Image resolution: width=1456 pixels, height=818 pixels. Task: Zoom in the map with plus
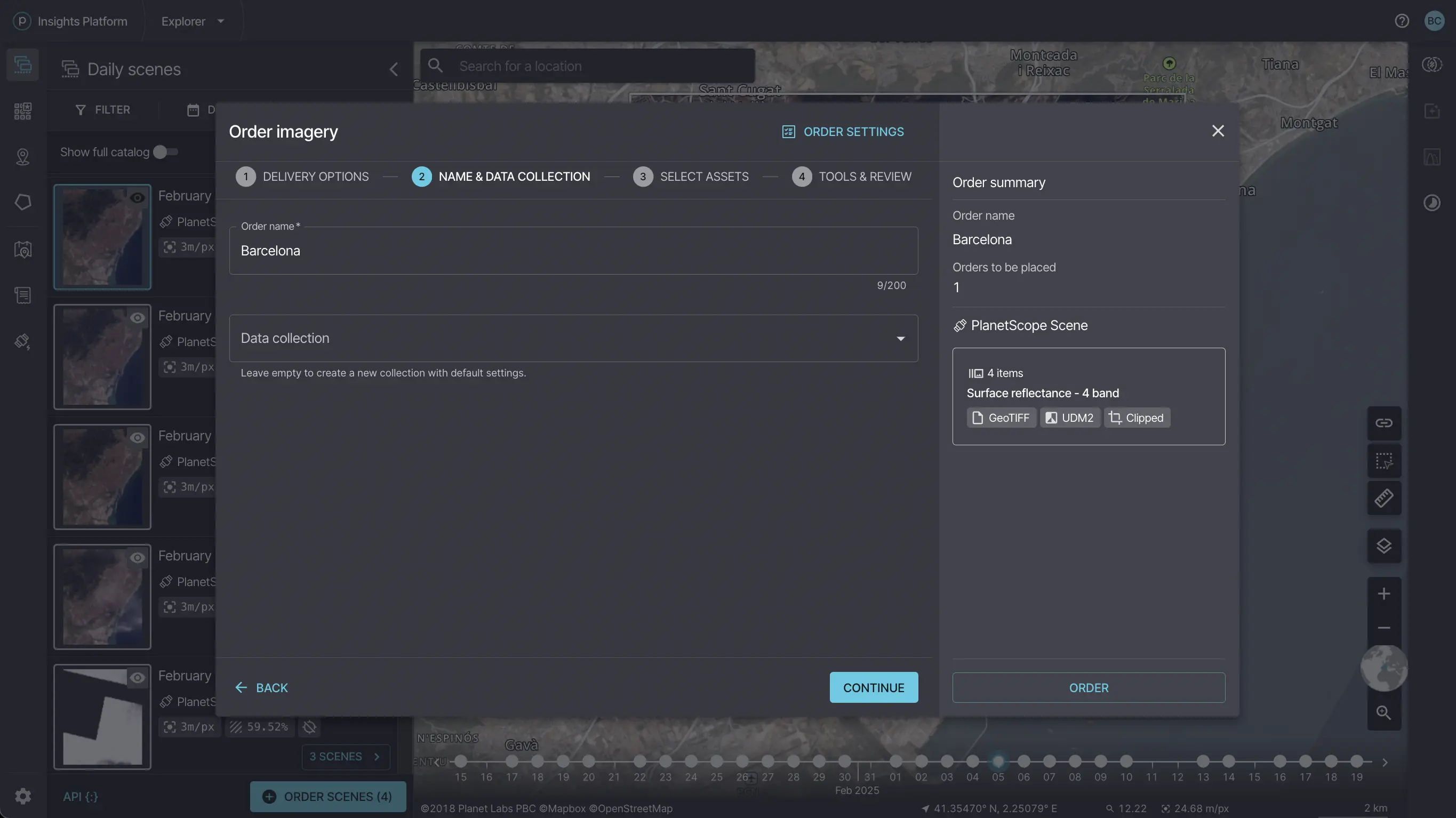pos(1383,594)
